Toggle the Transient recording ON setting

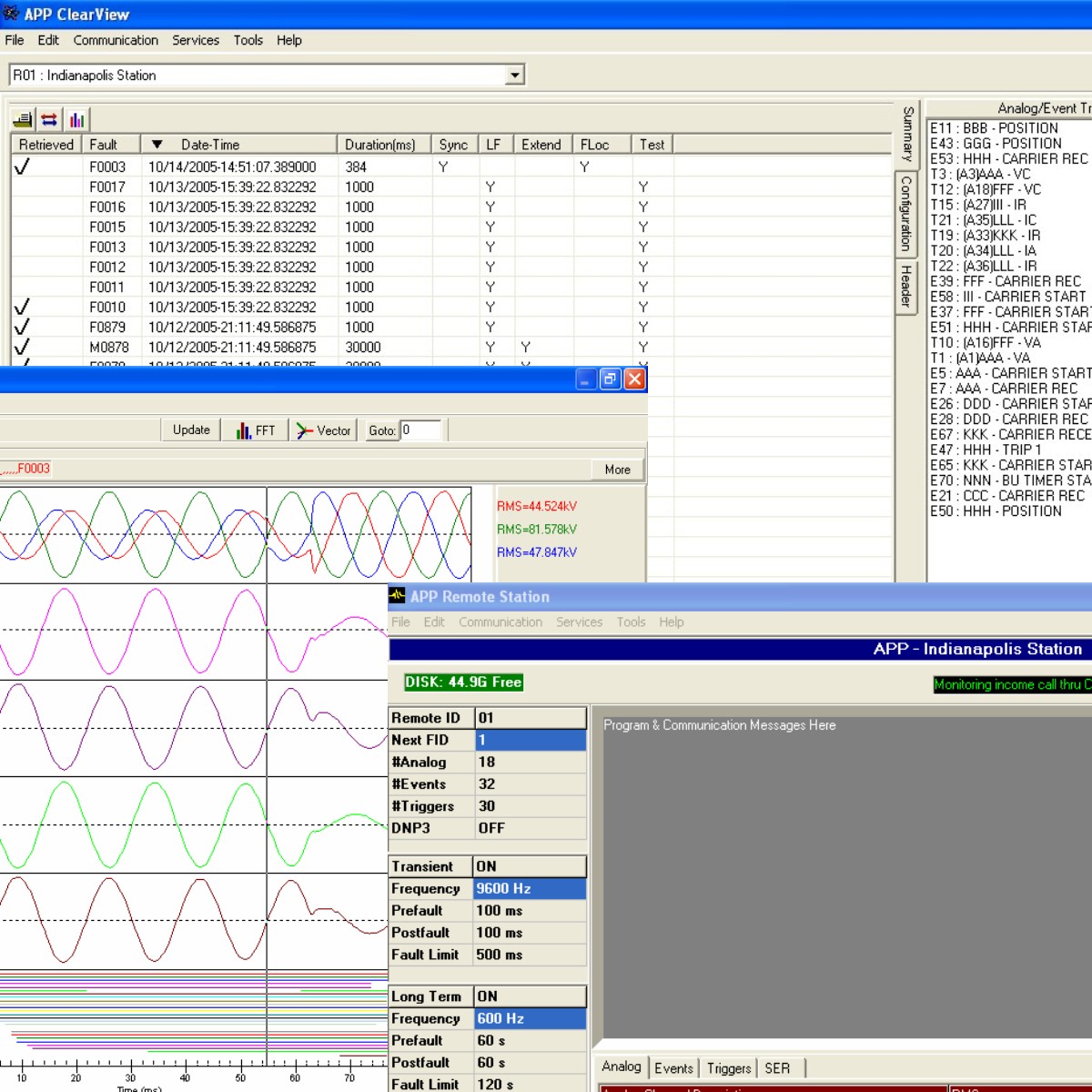click(x=530, y=865)
